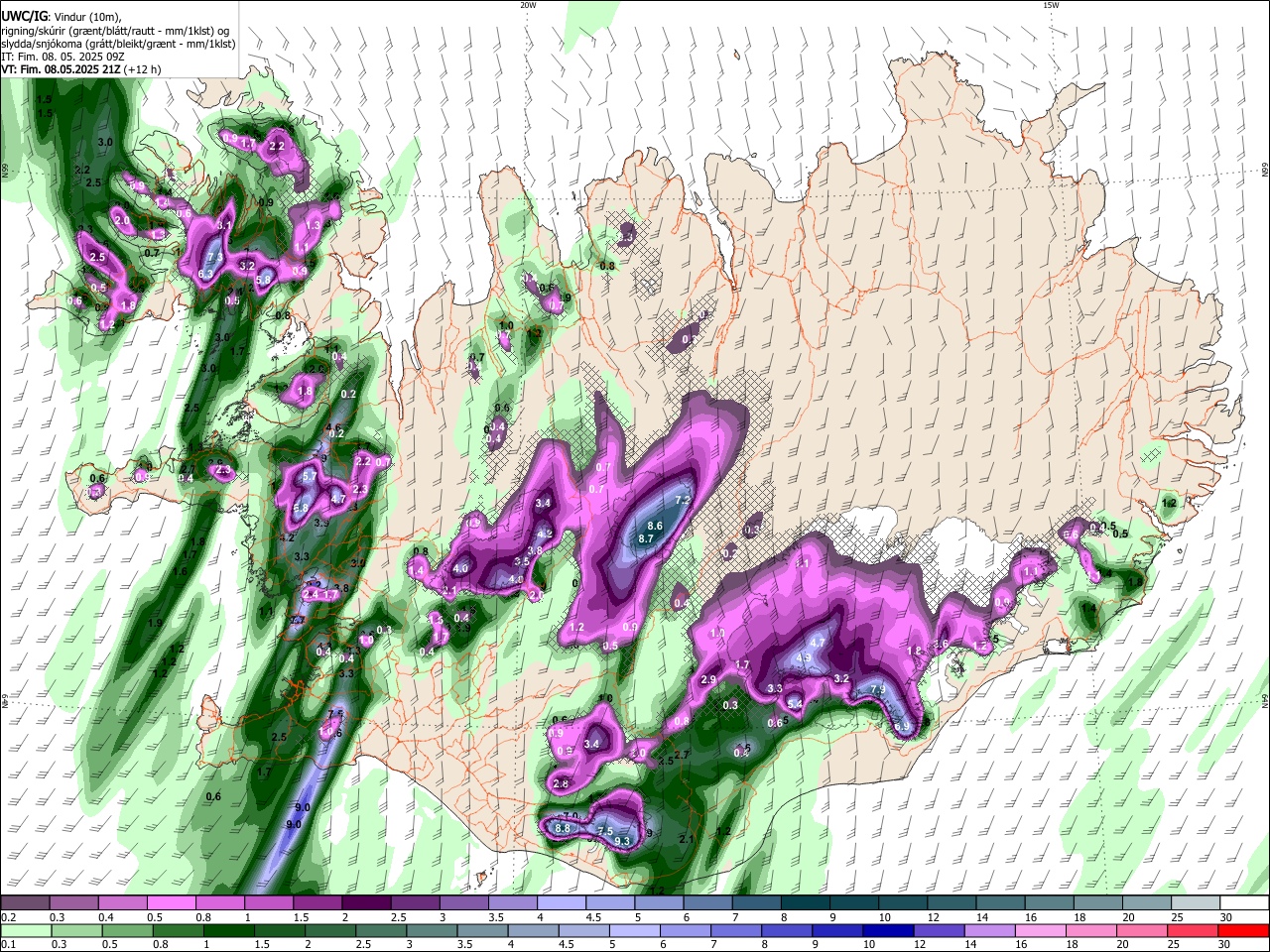This screenshot has width=1270, height=952.
Task: Select the lightest green swatch above the 0.1 label
Action: [x=25, y=930]
